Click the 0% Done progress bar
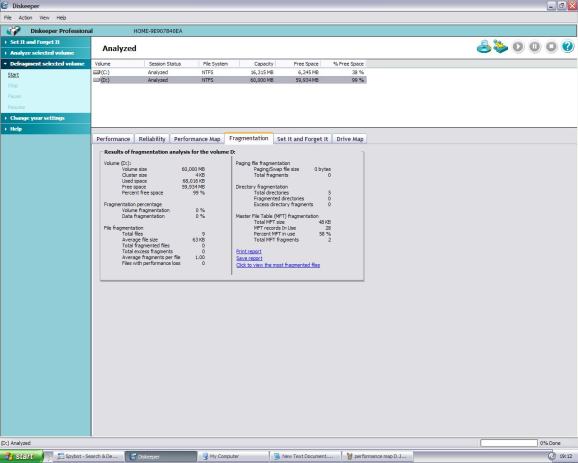 click(x=509, y=443)
